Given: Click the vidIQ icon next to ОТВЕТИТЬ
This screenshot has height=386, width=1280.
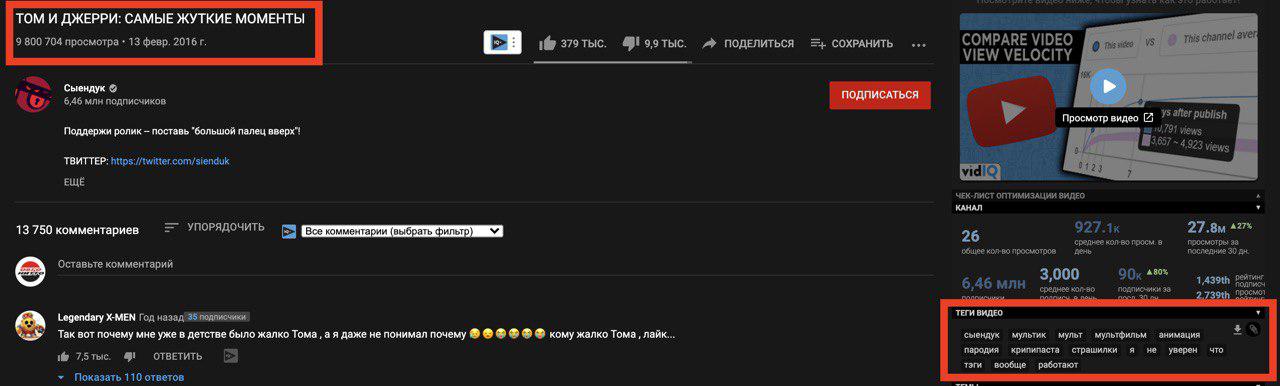Looking at the screenshot, I should (x=231, y=356).
